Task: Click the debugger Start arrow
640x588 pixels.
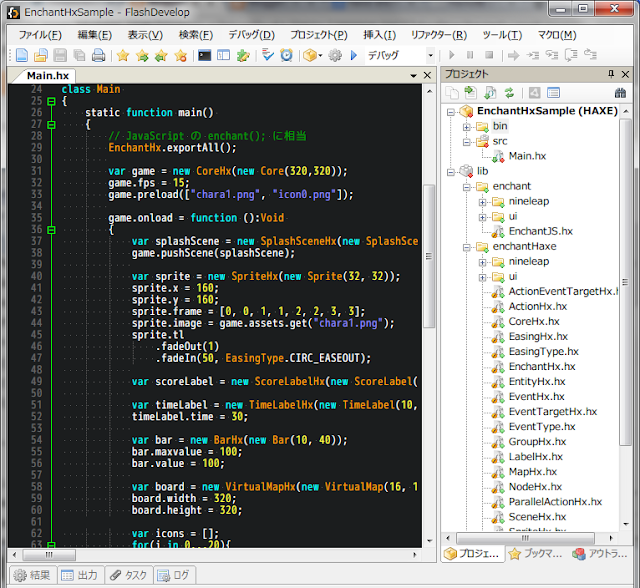Action: point(451,55)
